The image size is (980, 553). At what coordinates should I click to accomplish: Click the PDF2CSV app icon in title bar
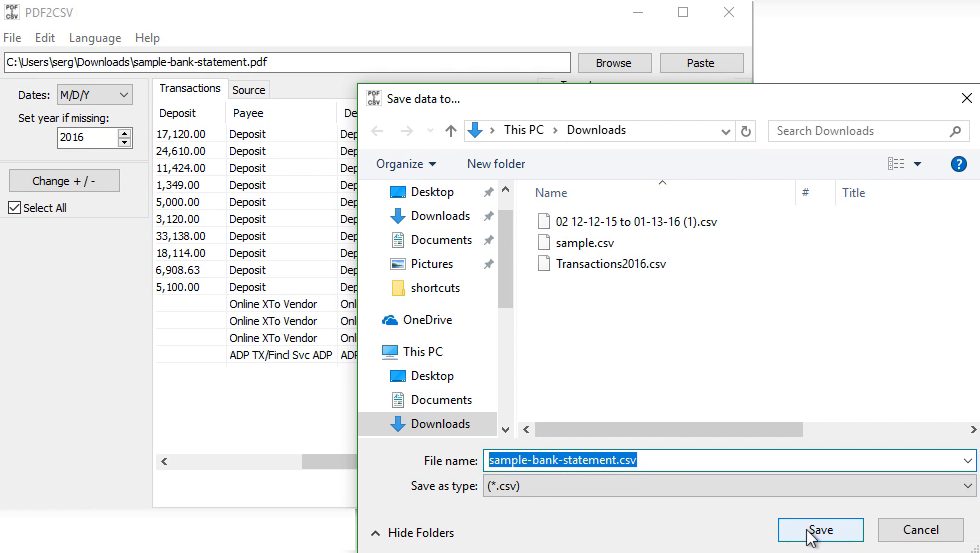(12, 12)
